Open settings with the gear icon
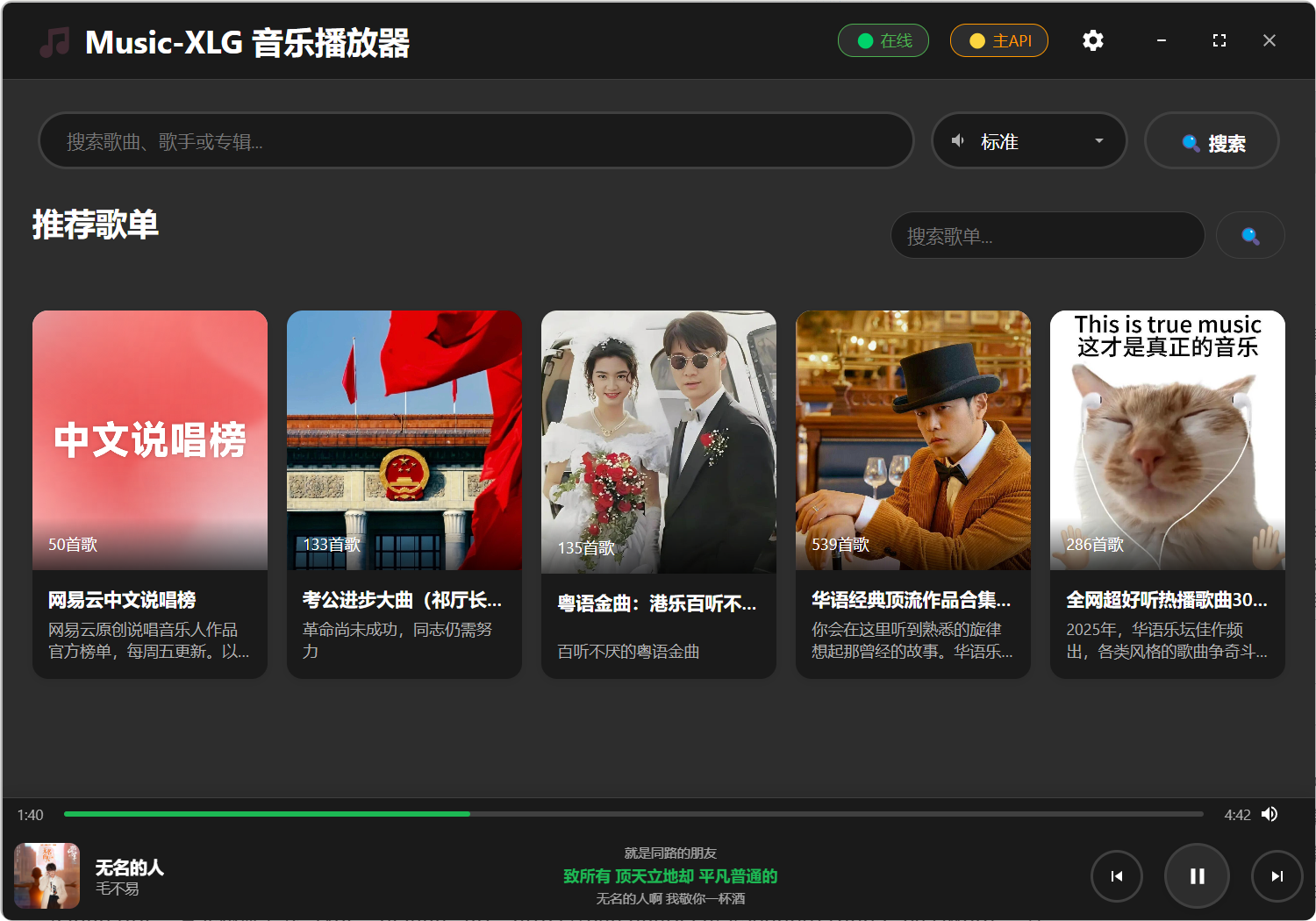This screenshot has width=1316, height=921. point(1092,40)
